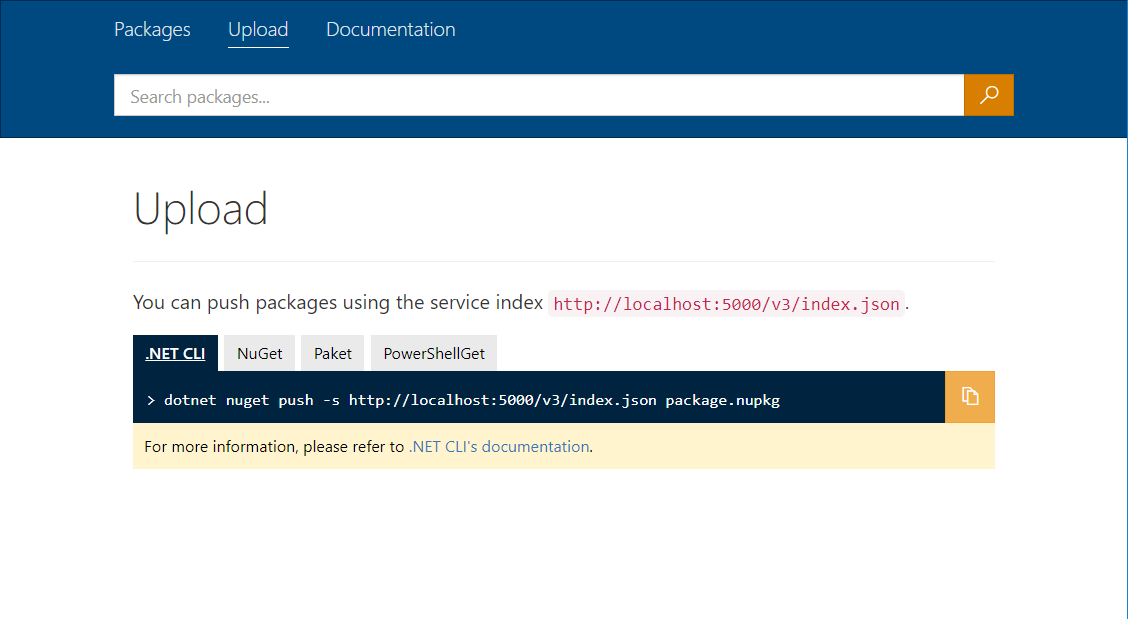The width and height of the screenshot is (1128, 619).
Task: Switch to the Paket tab
Action: (x=333, y=353)
